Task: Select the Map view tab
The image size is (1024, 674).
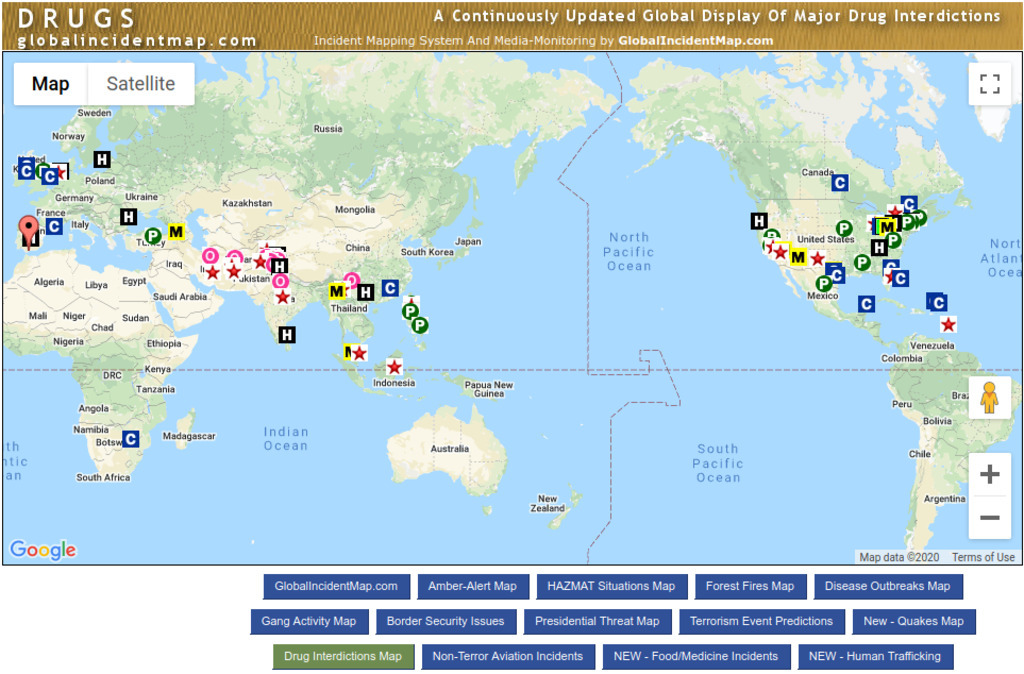Action: click(x=50, y=84)
